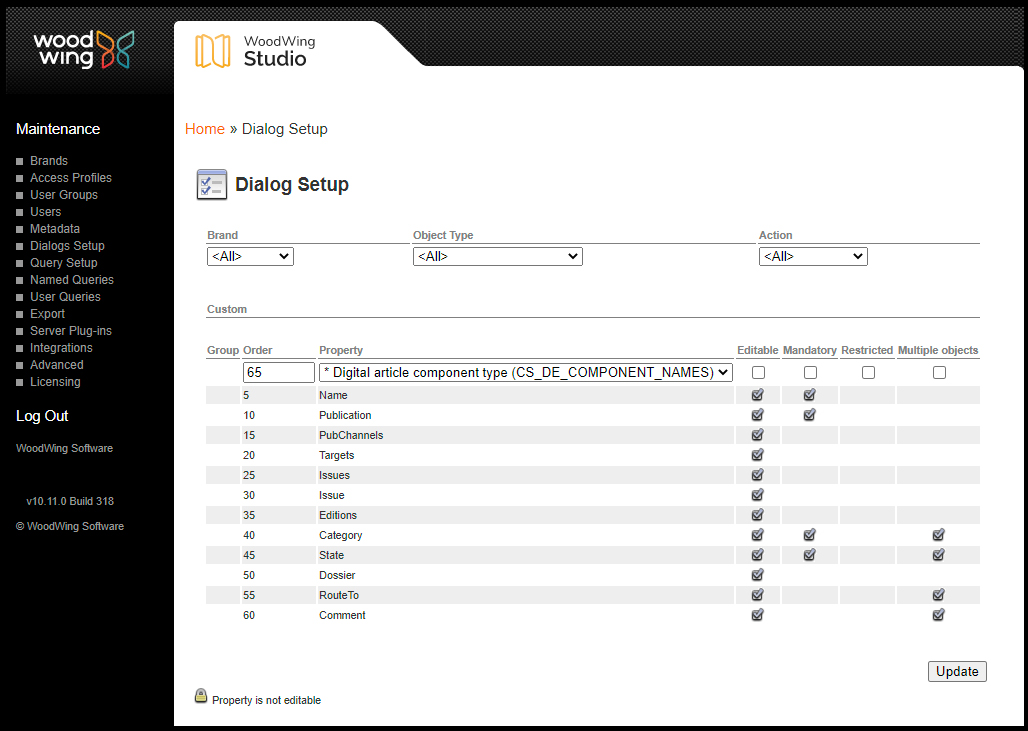This screenshot has height=731, width=1028.
Task: Click the Name property row text
Action: coord(333,395)
